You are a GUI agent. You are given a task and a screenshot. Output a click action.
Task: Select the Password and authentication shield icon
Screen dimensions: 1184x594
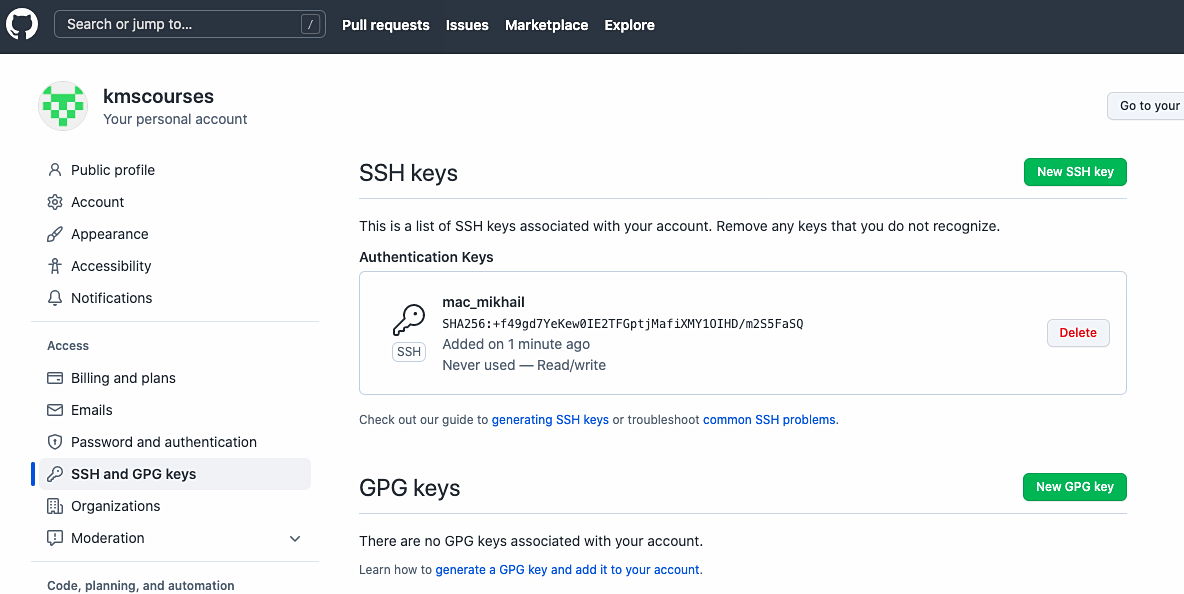point(55,442)
